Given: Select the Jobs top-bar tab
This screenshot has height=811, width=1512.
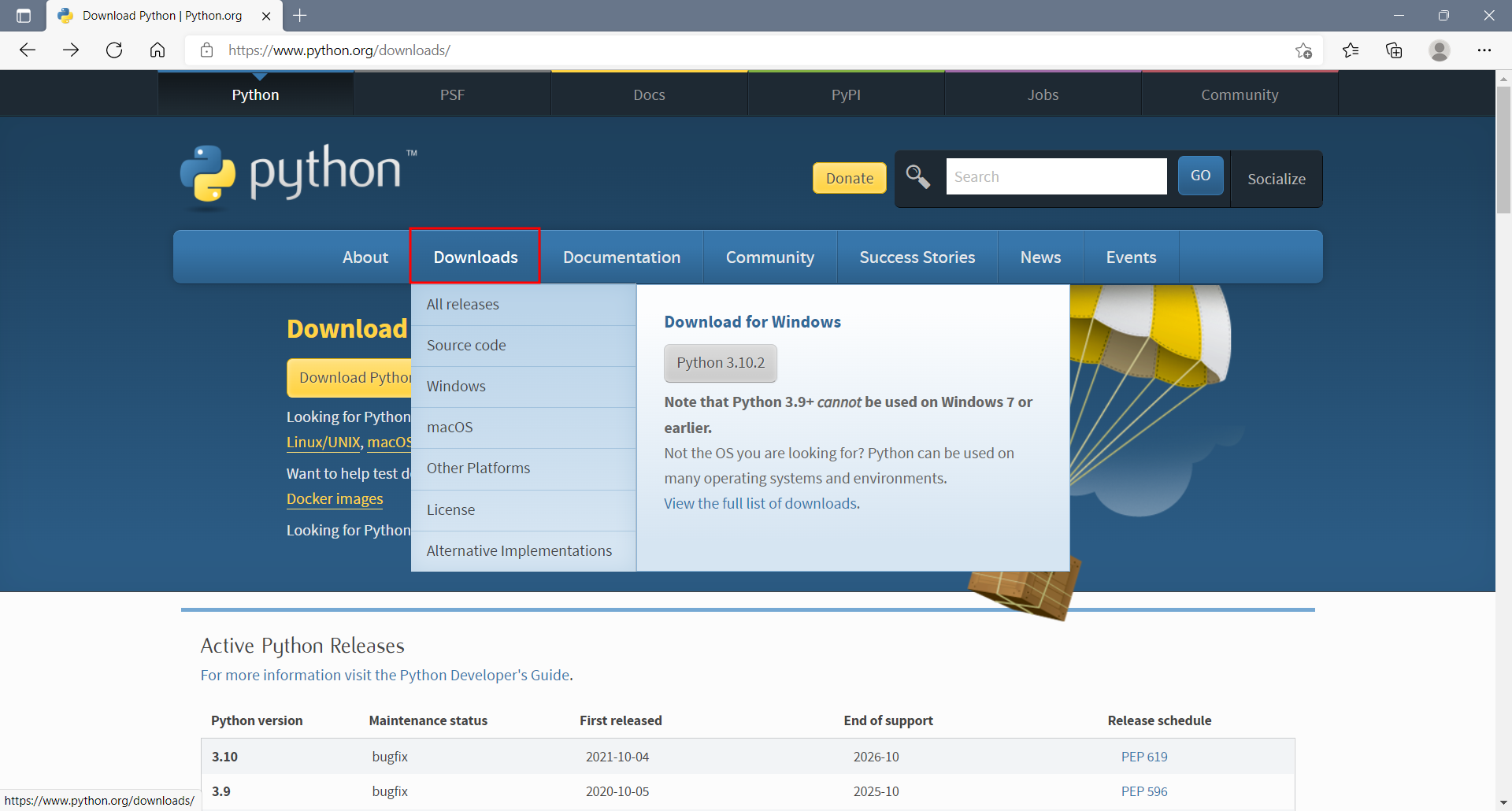Looking at the screenshot, I should tap(1043, 94).
